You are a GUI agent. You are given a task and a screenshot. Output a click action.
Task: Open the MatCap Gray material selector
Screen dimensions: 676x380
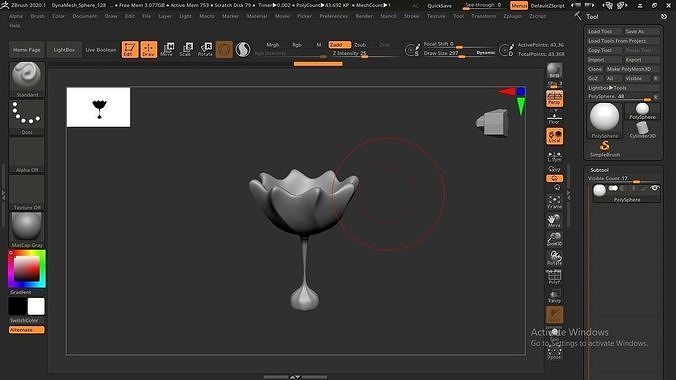(x=27, y=230)
